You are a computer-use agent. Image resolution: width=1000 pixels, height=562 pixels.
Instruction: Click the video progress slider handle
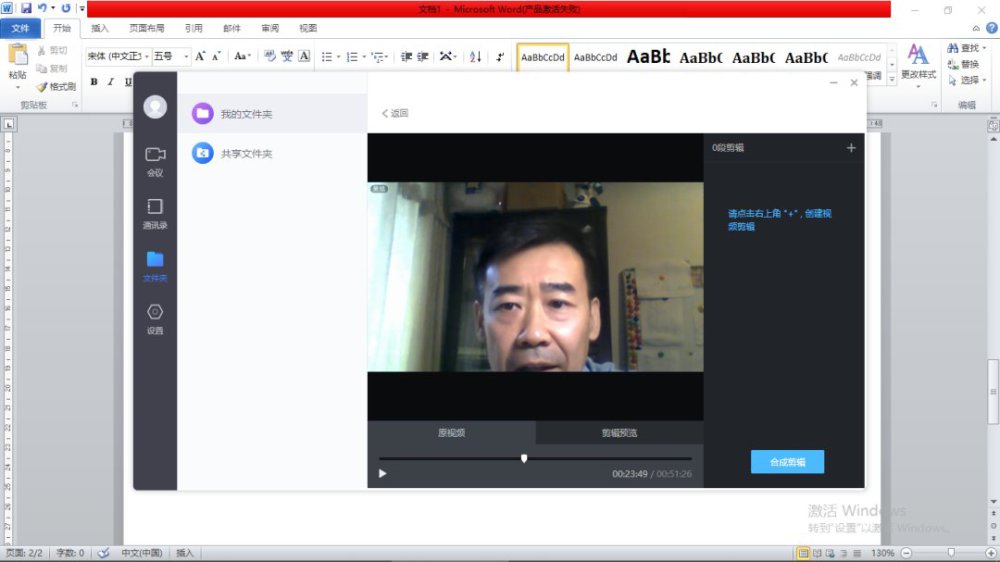coord(524,458)
